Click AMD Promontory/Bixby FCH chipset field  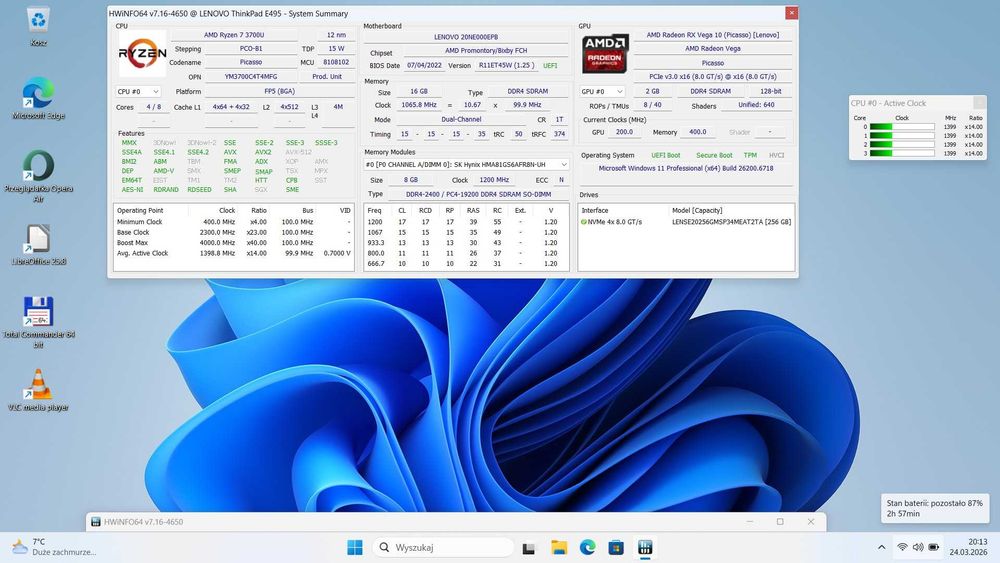pyautogui.click(x=486, y=50)
